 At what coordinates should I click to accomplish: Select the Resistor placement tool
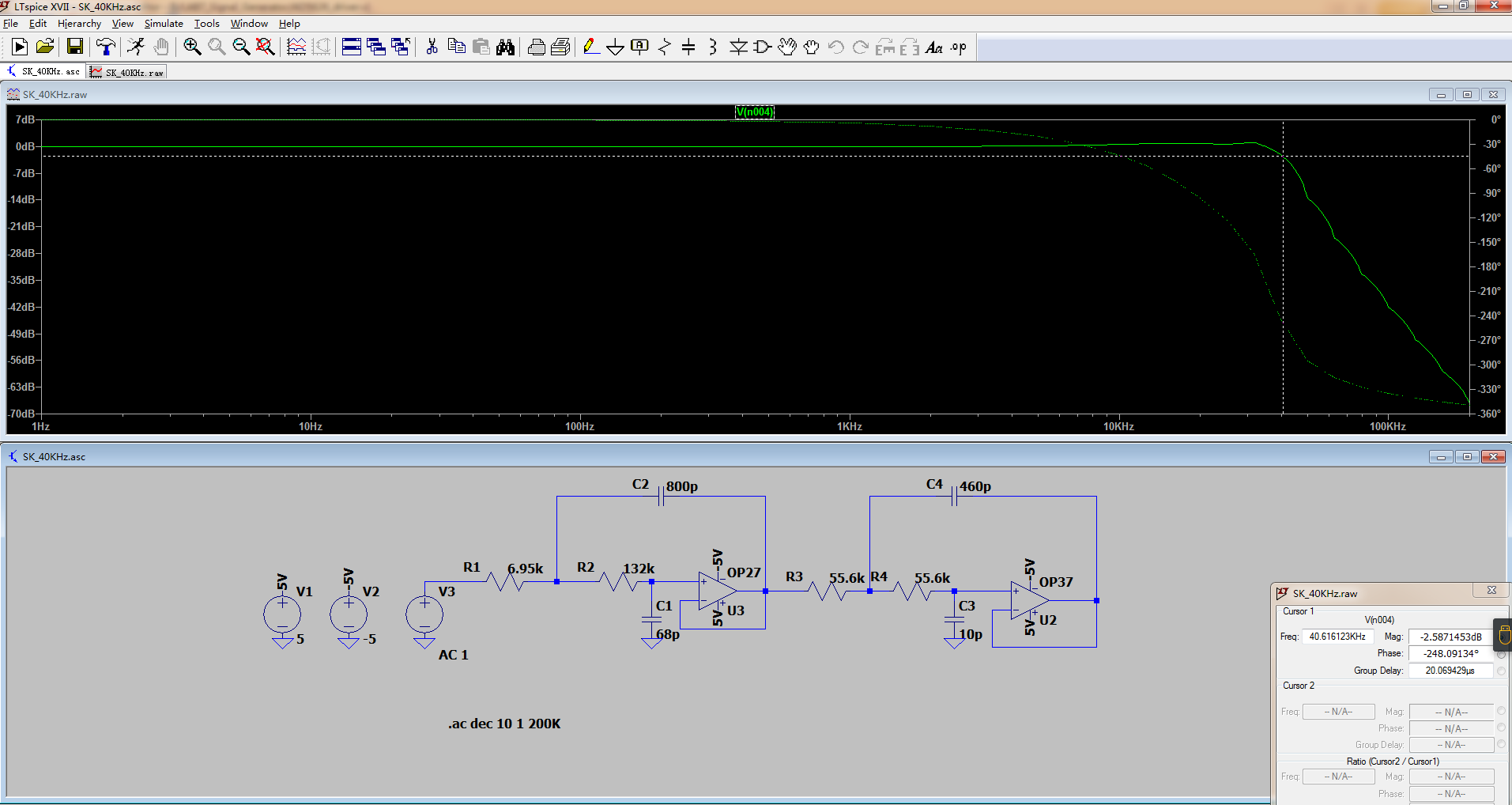tap(664, 47)
